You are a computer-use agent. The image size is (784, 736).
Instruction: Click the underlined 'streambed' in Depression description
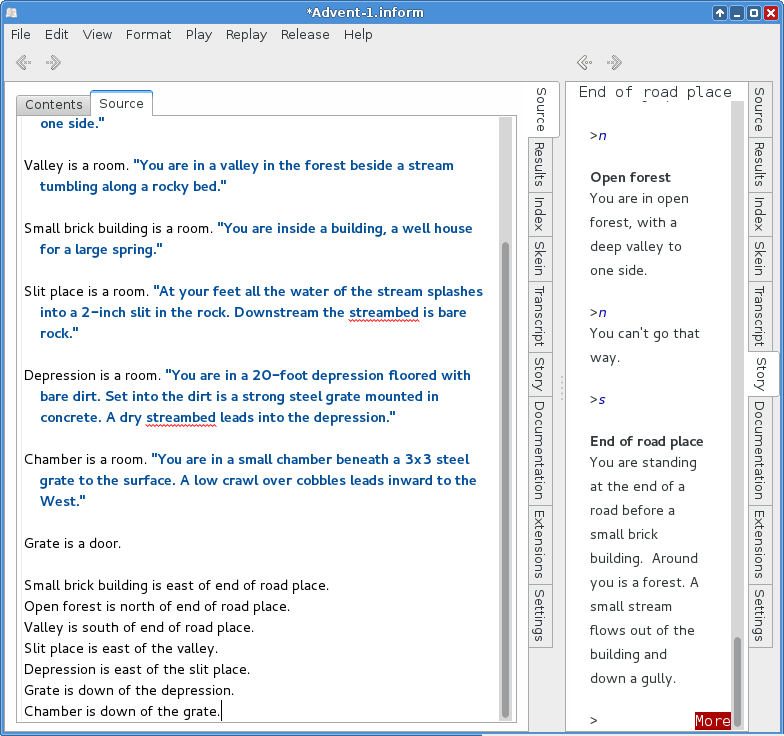point(180,418)
